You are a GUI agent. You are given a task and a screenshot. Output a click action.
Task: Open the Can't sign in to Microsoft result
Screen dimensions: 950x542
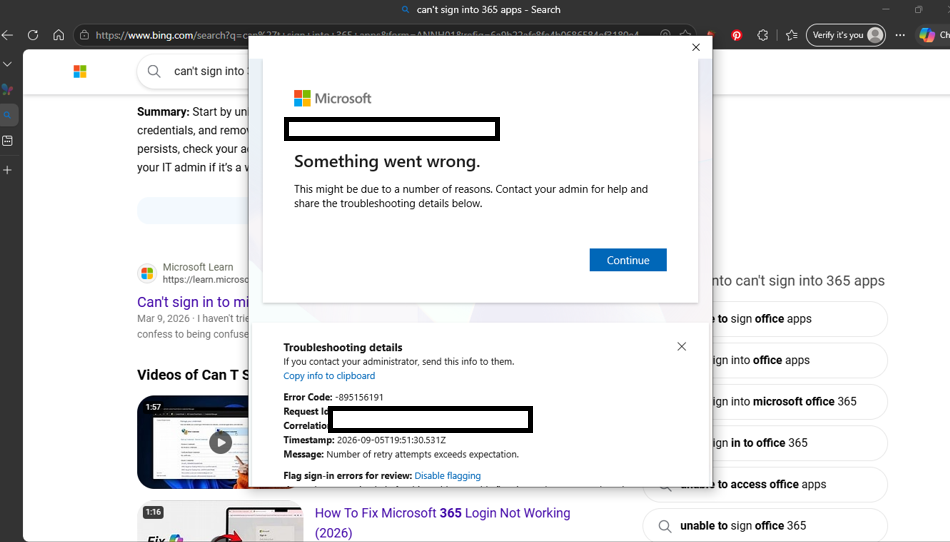[193, 302]
